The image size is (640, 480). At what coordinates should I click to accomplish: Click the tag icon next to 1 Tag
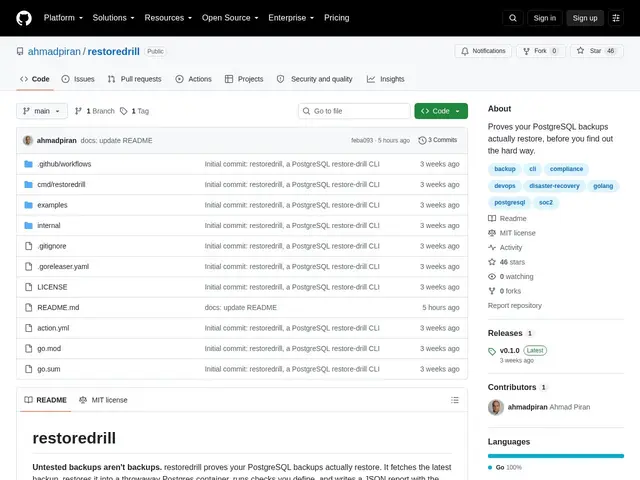pyautogui.click(x=124, y=111)
